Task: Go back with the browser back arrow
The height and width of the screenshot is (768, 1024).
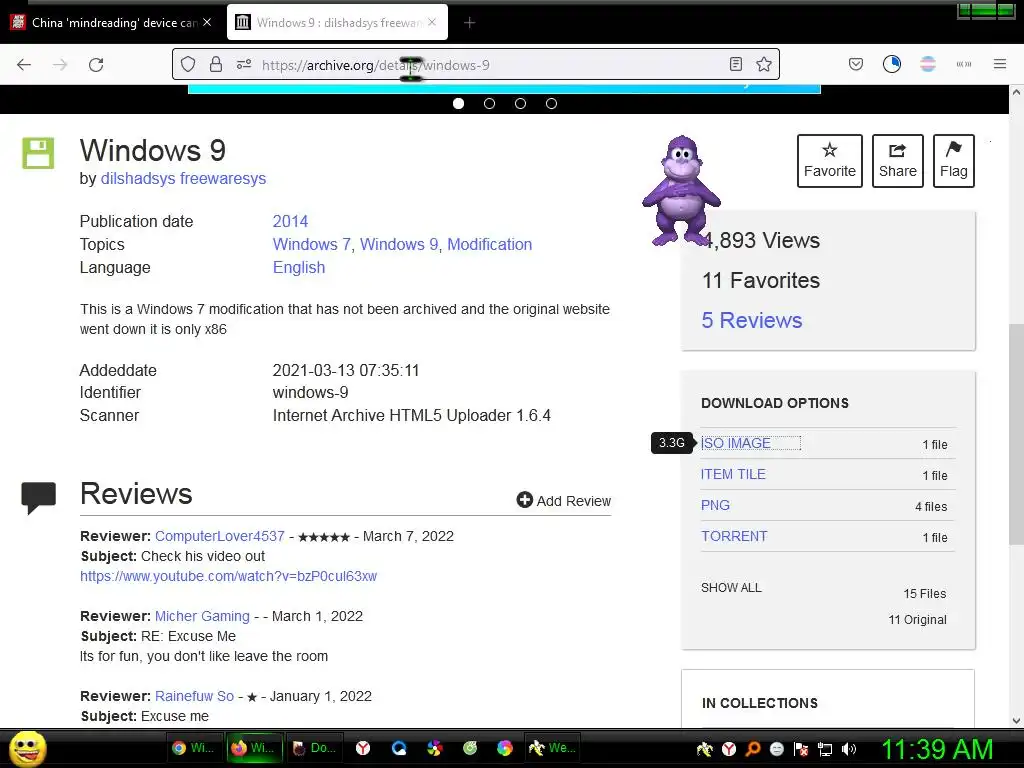Action: click(24, 65)
